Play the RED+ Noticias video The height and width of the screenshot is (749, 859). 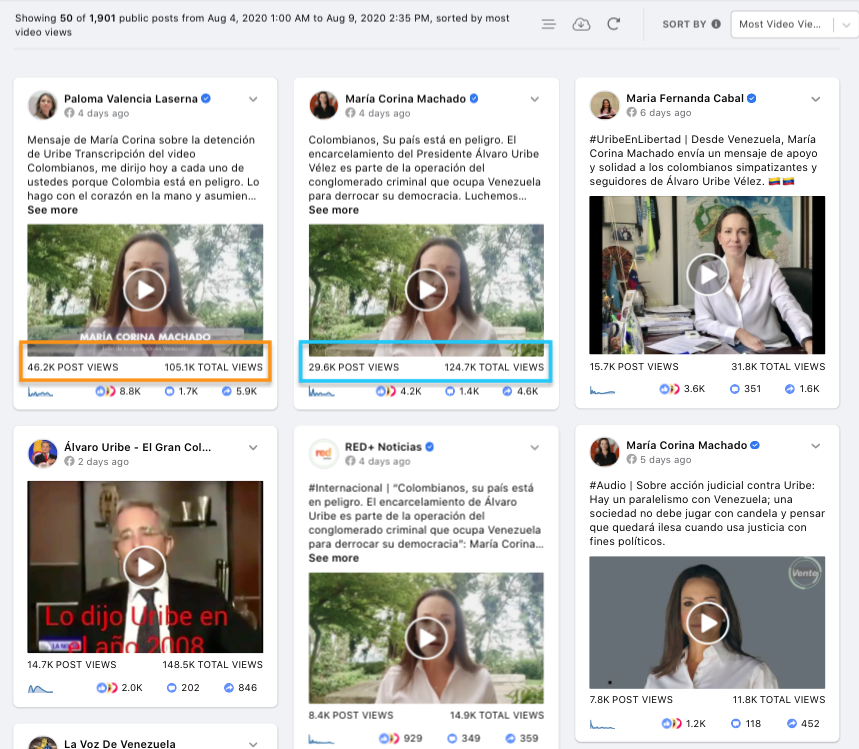point(426,638)
